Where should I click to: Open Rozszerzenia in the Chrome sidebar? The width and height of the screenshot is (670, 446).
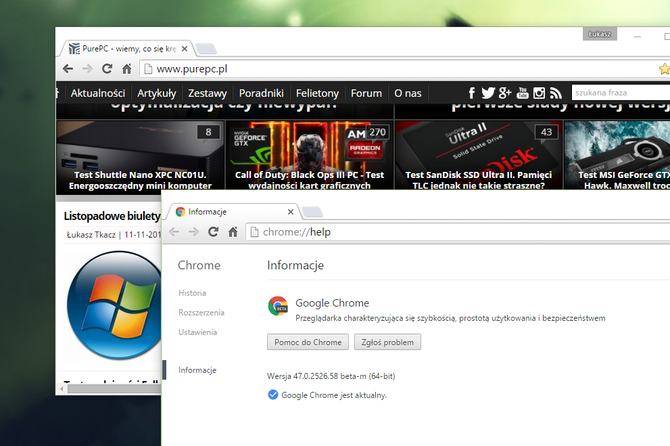coord(201,313)
